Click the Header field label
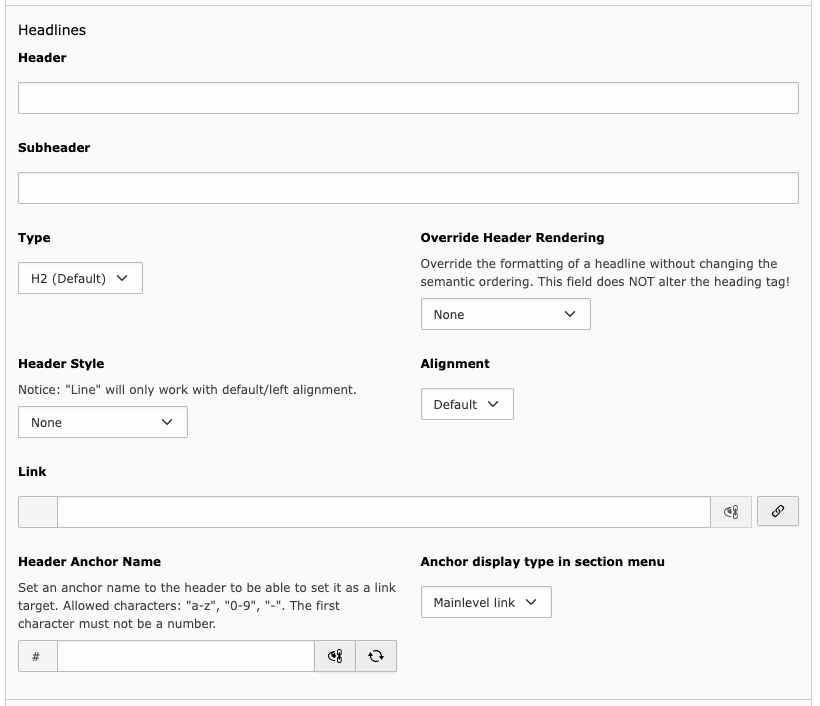The width and height of the screenshot is (820, 706). click(42, 58)
